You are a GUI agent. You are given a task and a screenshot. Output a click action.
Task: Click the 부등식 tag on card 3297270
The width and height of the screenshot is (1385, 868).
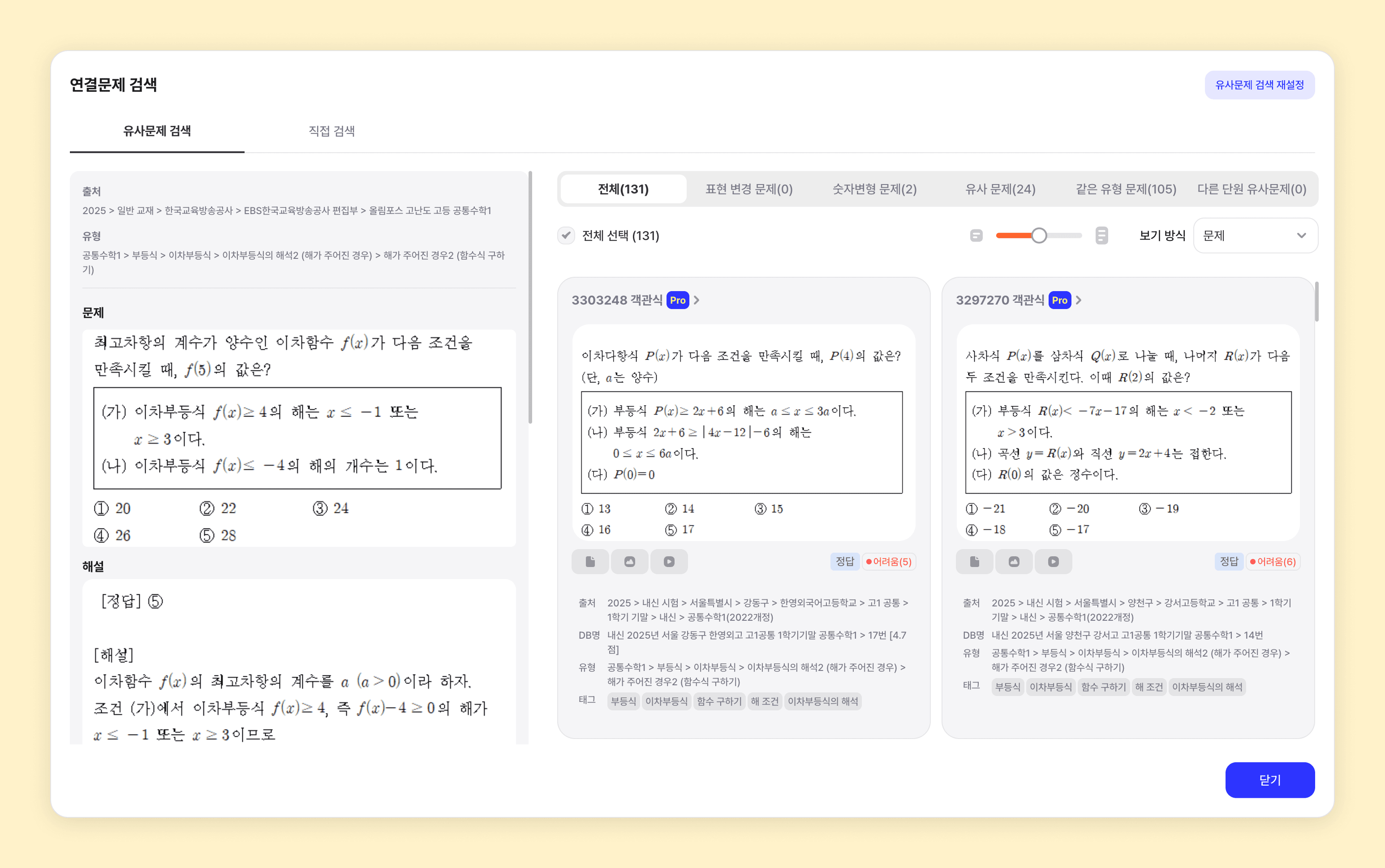click(1008, 687)
